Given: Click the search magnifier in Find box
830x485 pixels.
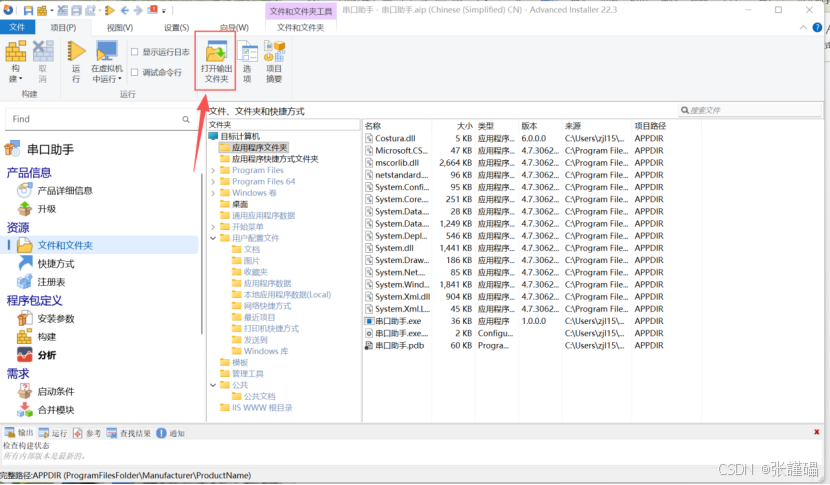Looking at the screenshot, I should 186,120.
